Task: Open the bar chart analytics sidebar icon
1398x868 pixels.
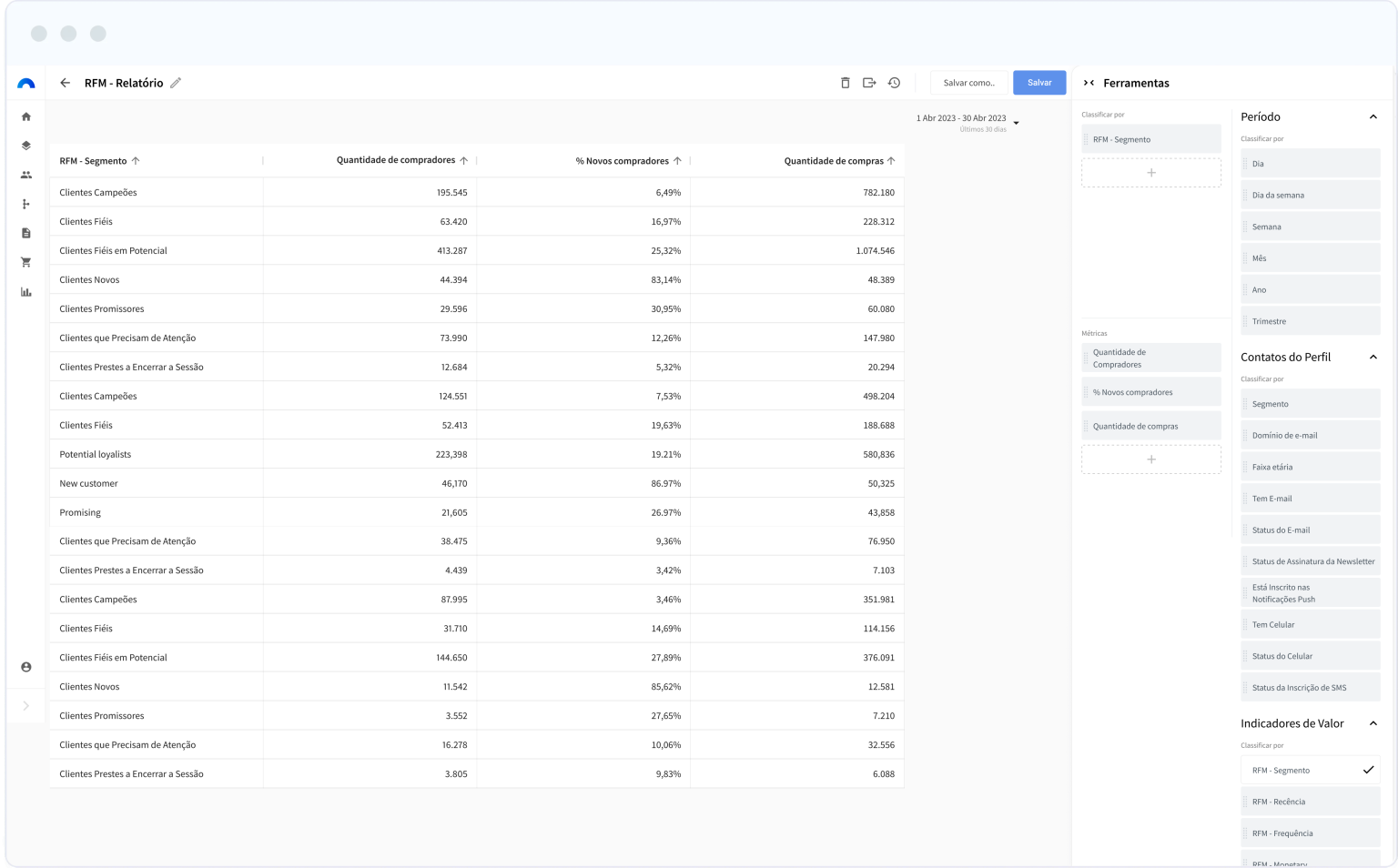Action: click(26, 292)
